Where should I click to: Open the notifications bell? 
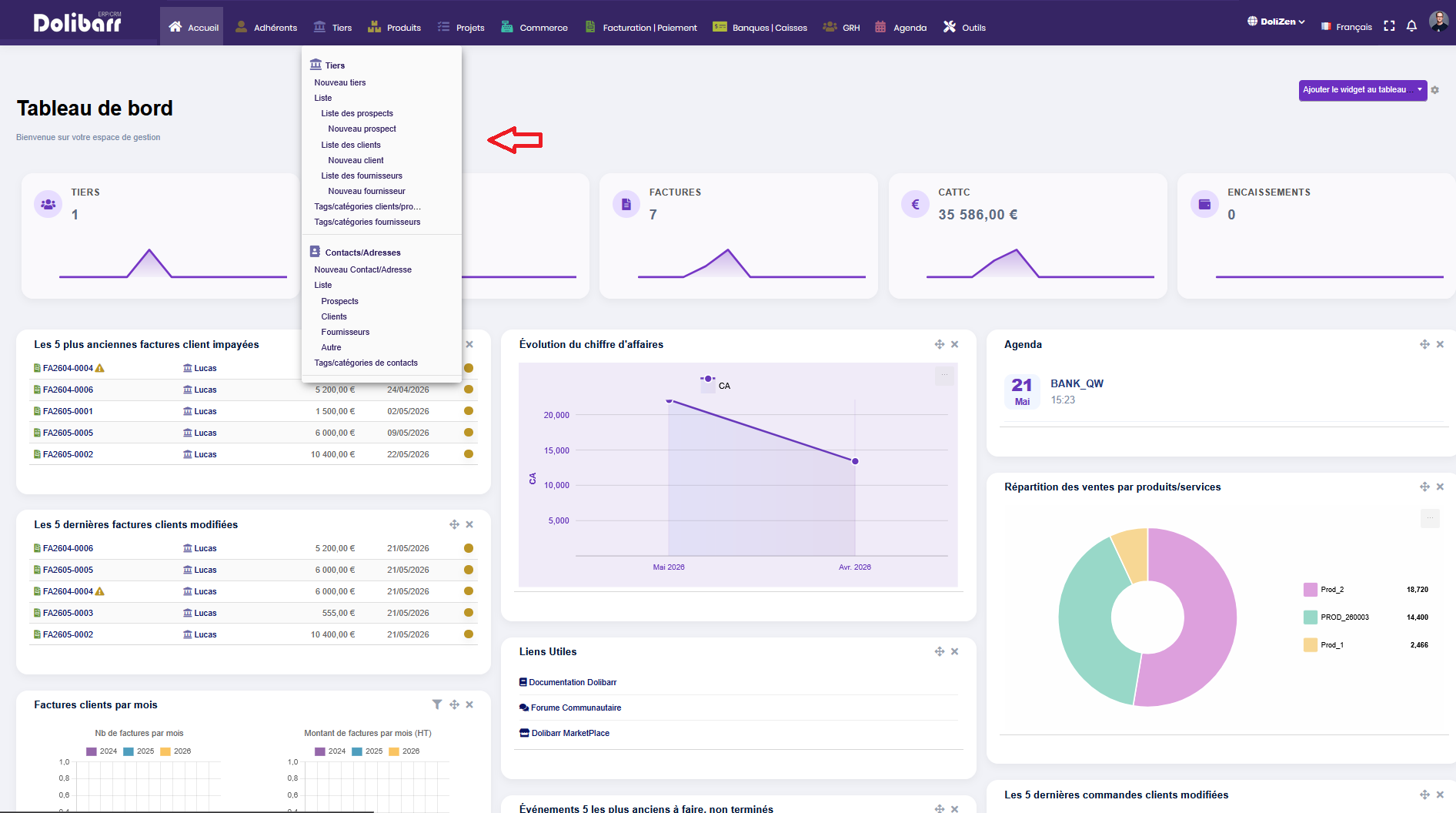point(1411,26)
